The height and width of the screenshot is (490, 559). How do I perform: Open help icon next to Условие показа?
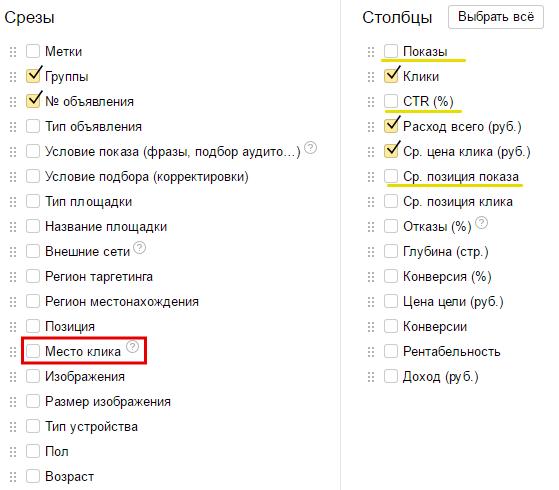point(311,147)
